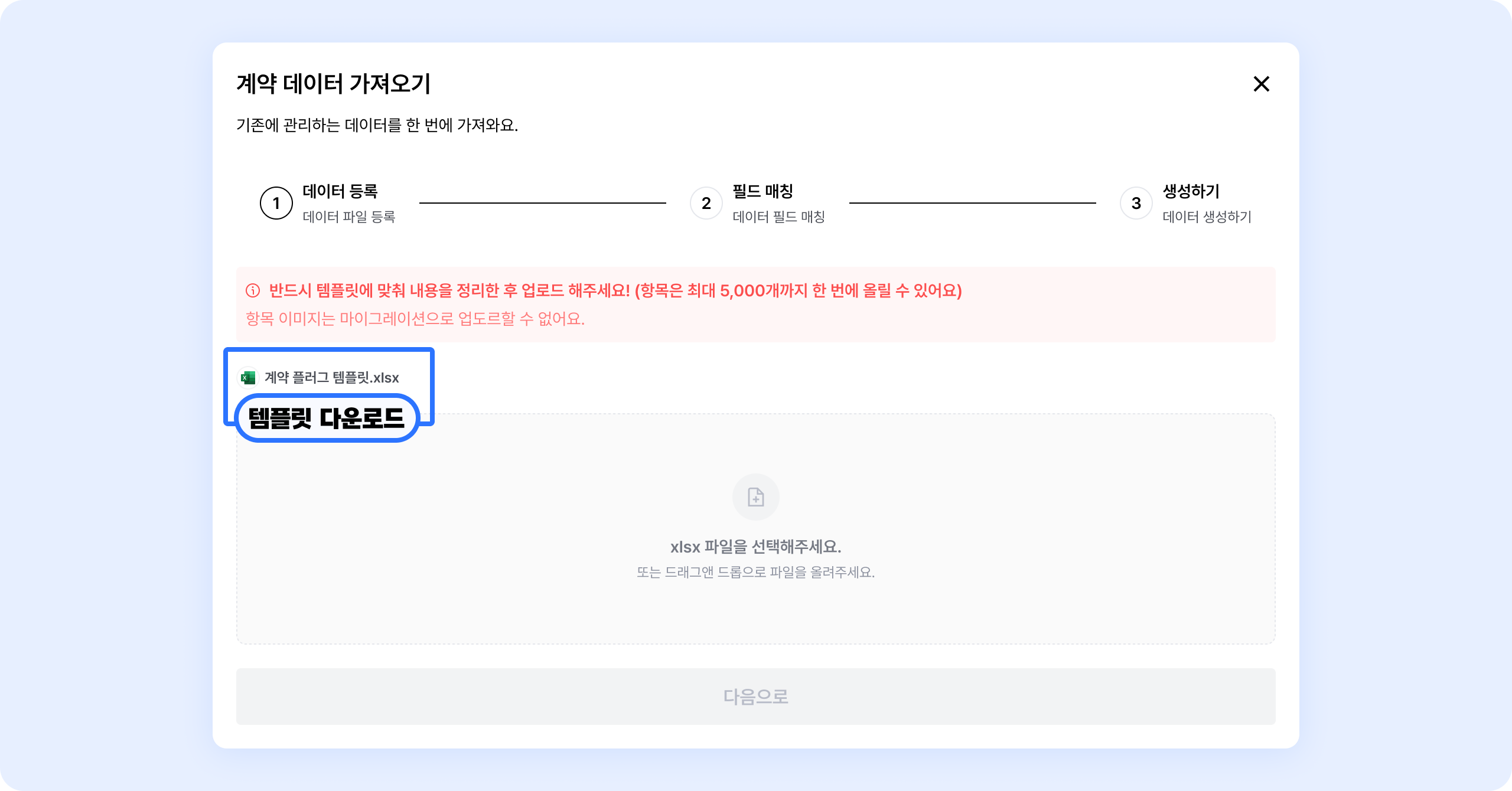The image size is (1512, 791).
Task: Select the step 2 circle icon
Action: pyautogui.click(x=706, y=203)
